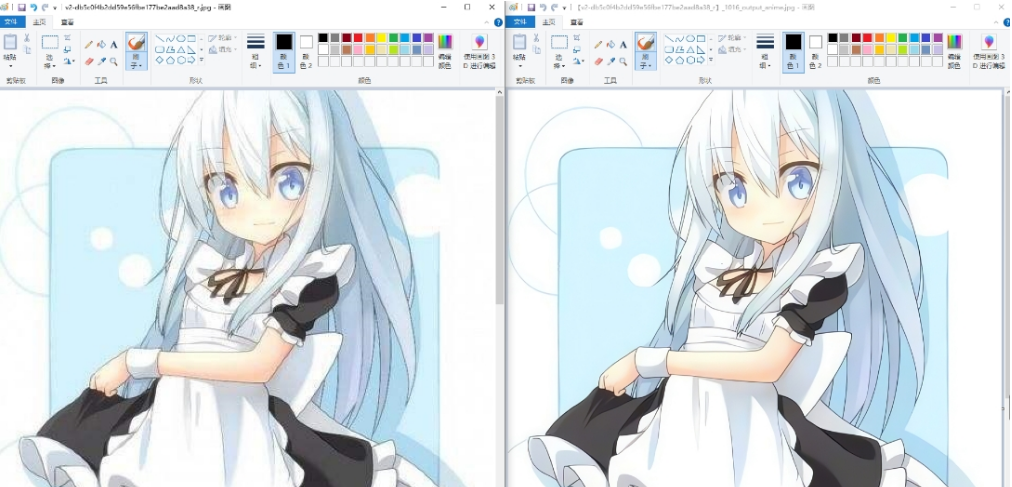Click Edit colors (编辑颜色) in right window

(954, 52)
